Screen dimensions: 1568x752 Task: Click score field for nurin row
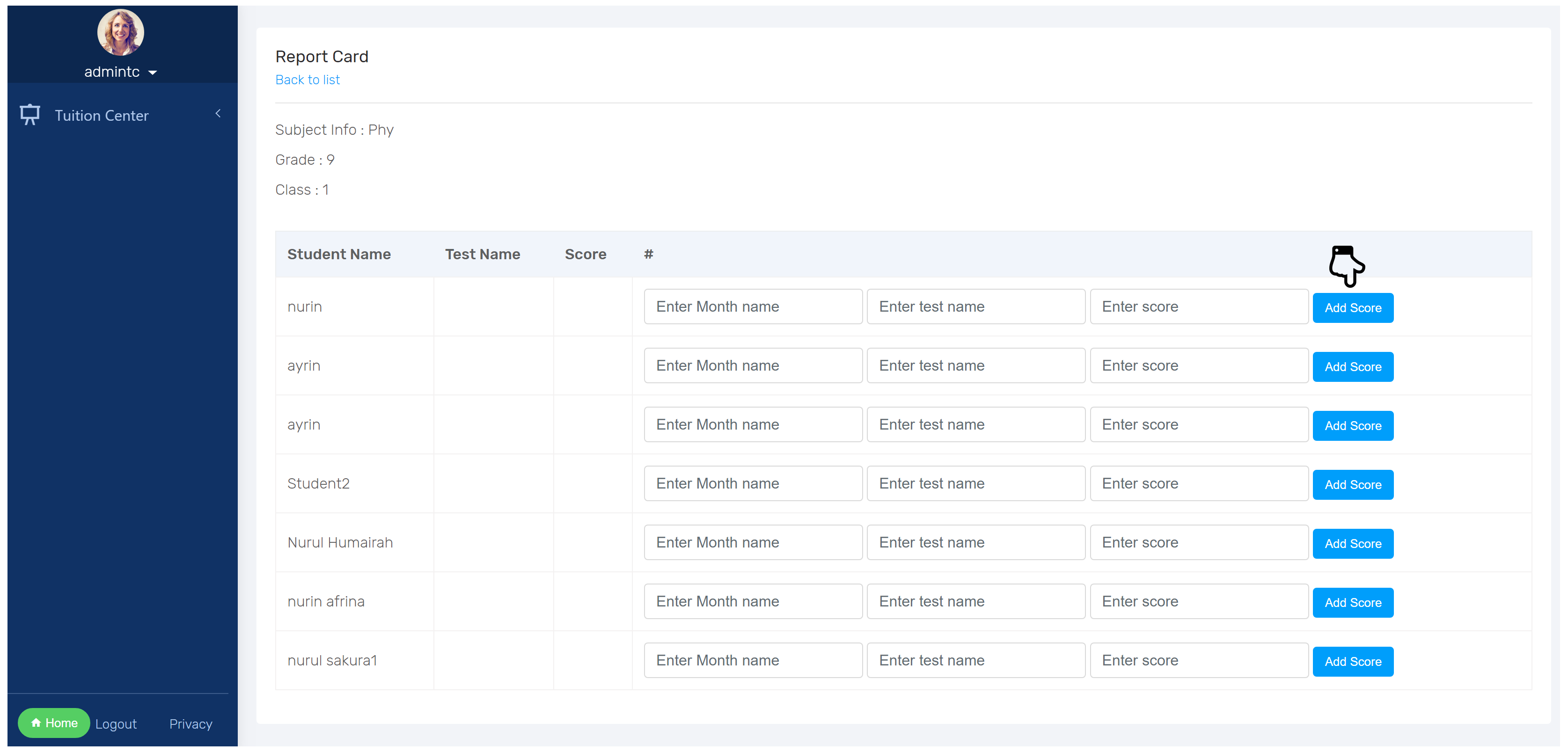click(x=1199, y=307)
